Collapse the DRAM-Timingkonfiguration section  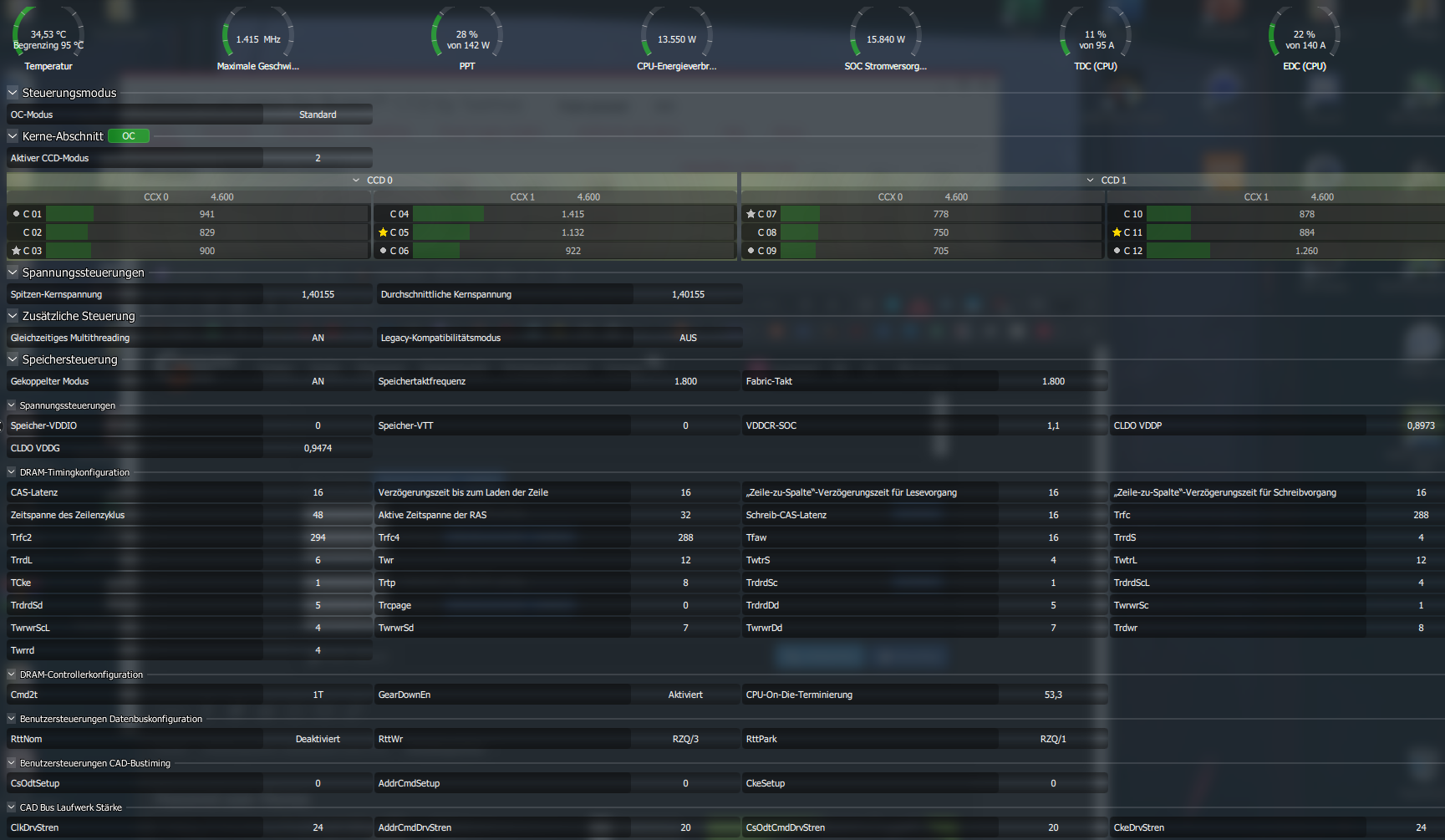pyautogui.click(x=12, y=472)
